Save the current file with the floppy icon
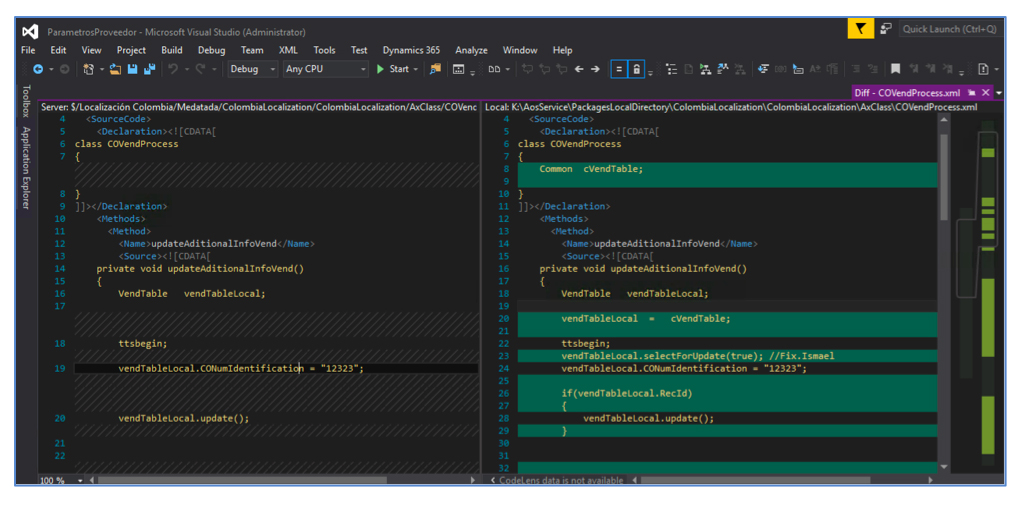This screenshot has width=1021, height=505. [x=132, y=69]
